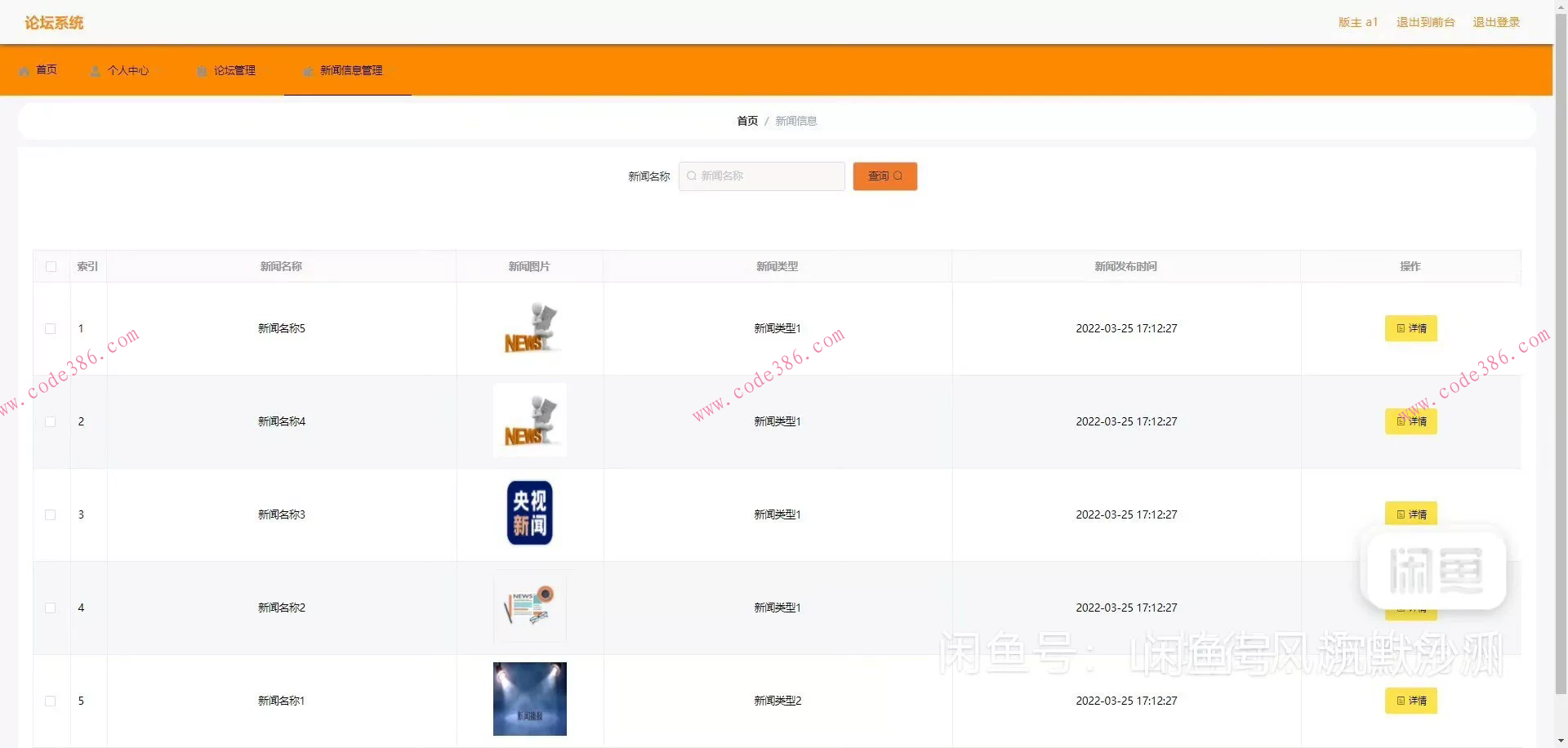Screen dimensions: 1568x748
Task: Select the 首页 home icon in navigation
Action: pyautogui.click(x=24, y=70)
